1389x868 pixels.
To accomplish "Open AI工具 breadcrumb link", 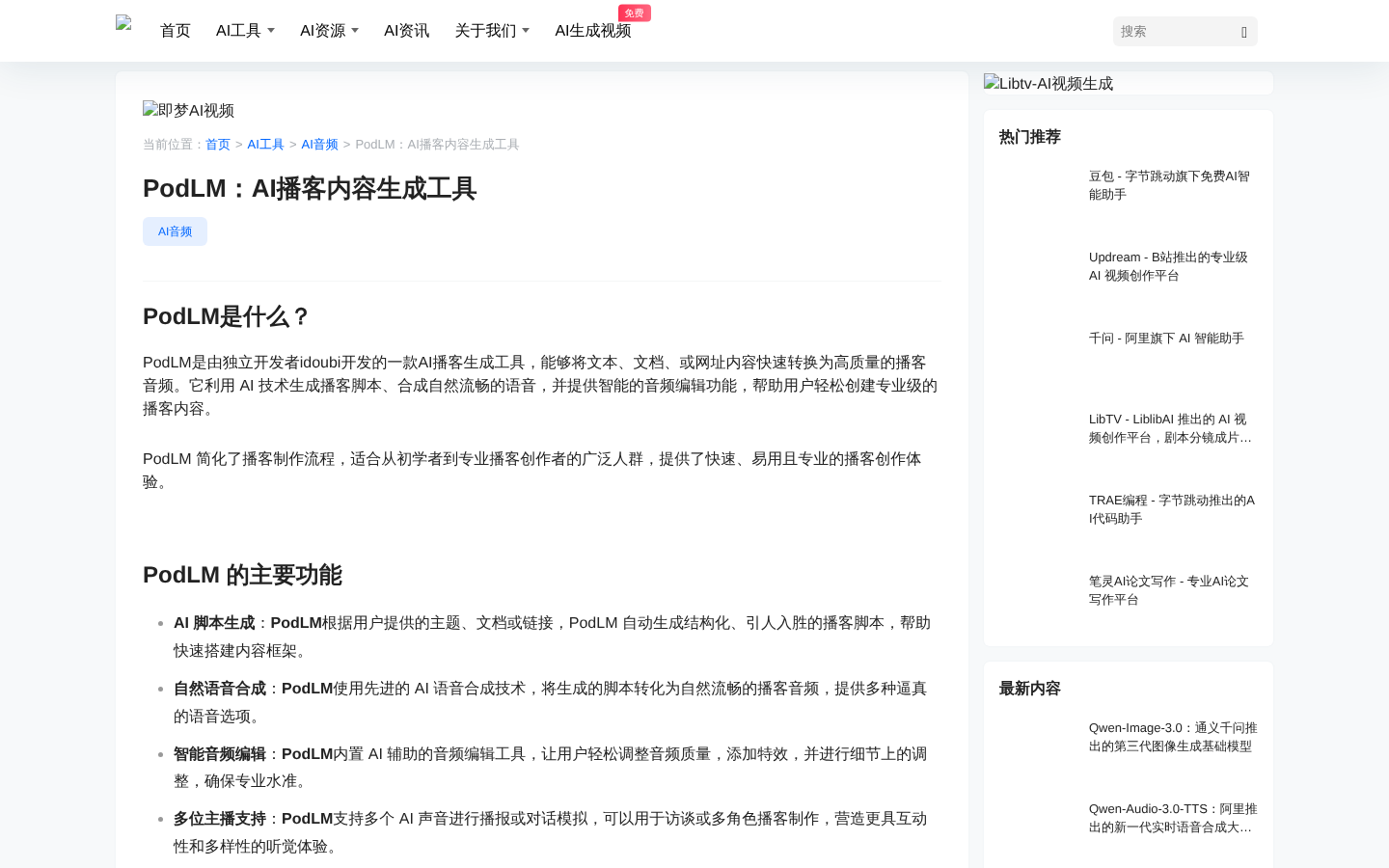I will tap(265, 145).
